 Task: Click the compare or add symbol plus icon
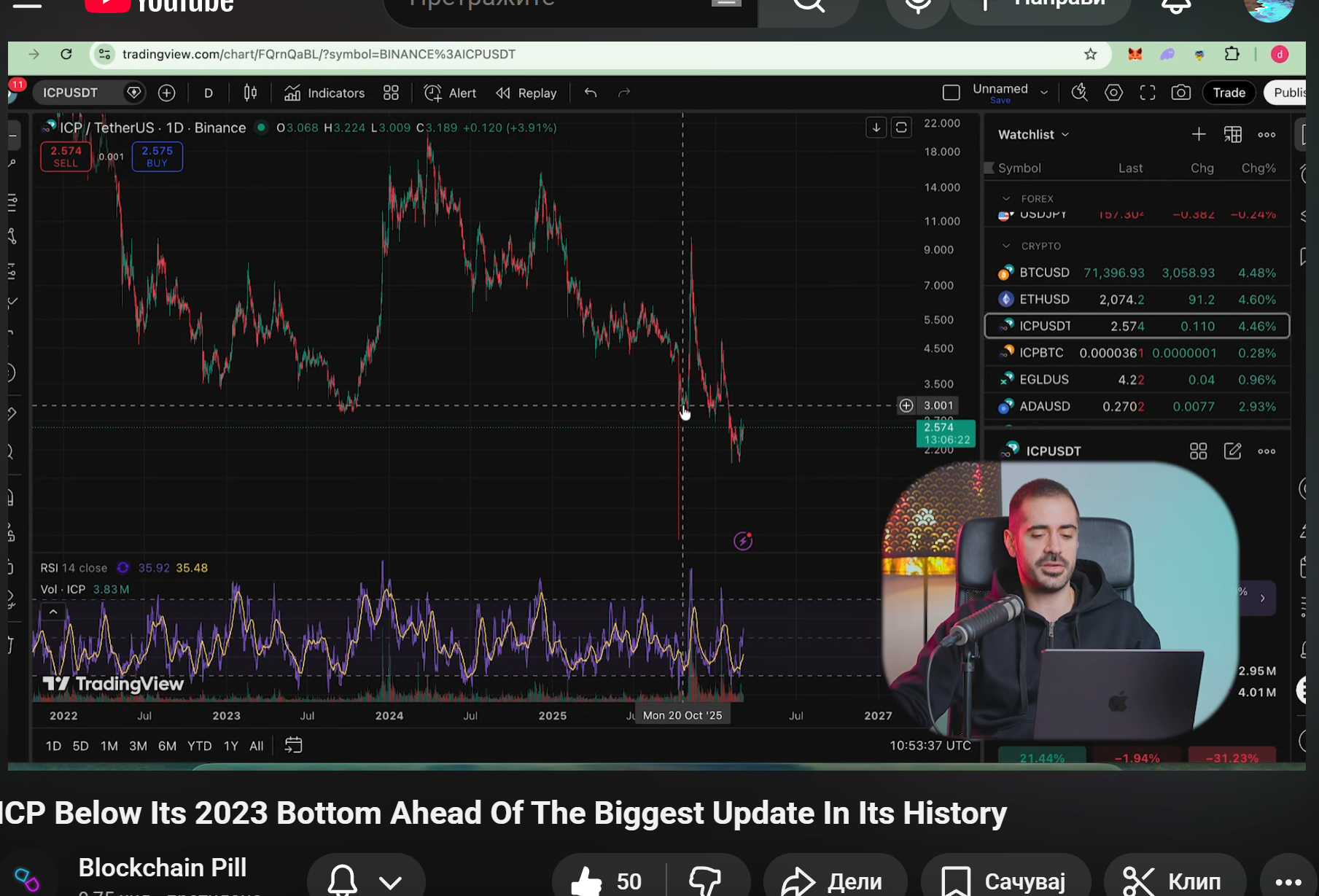pyautogui.click(x=167, y=93)
